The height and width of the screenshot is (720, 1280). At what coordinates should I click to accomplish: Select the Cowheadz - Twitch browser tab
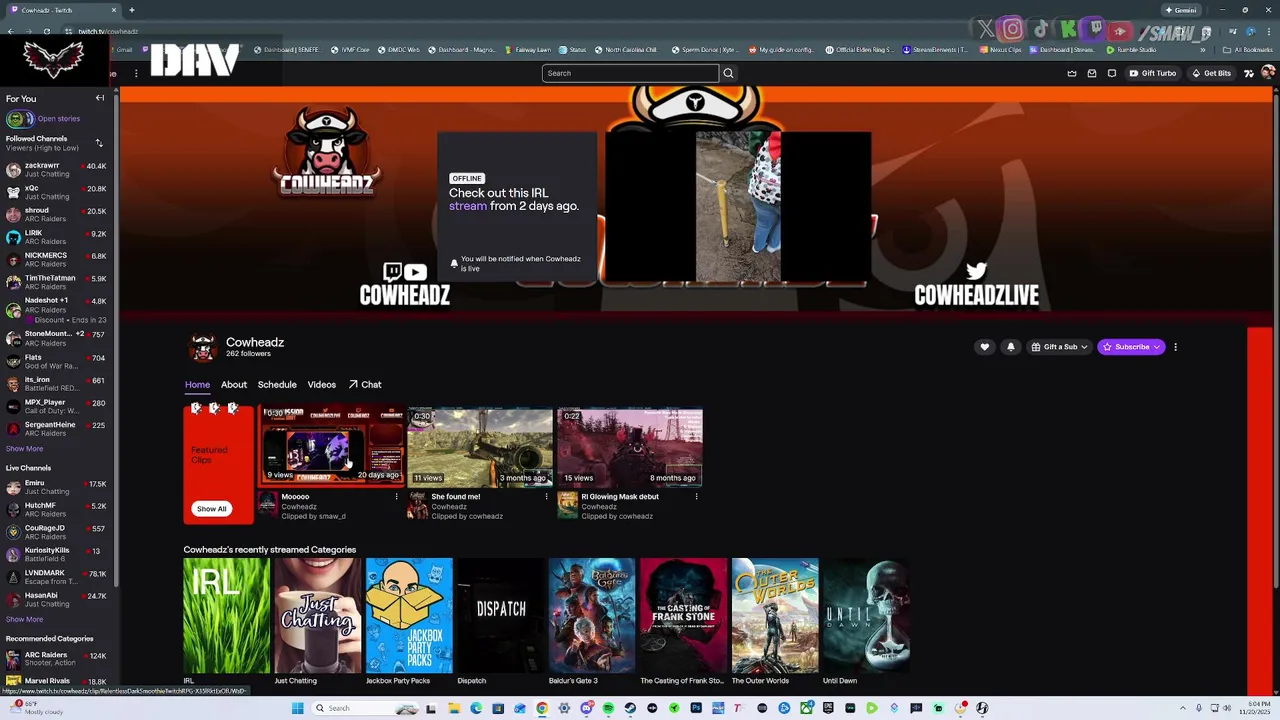pyautogui.click(x=62, y=10)
